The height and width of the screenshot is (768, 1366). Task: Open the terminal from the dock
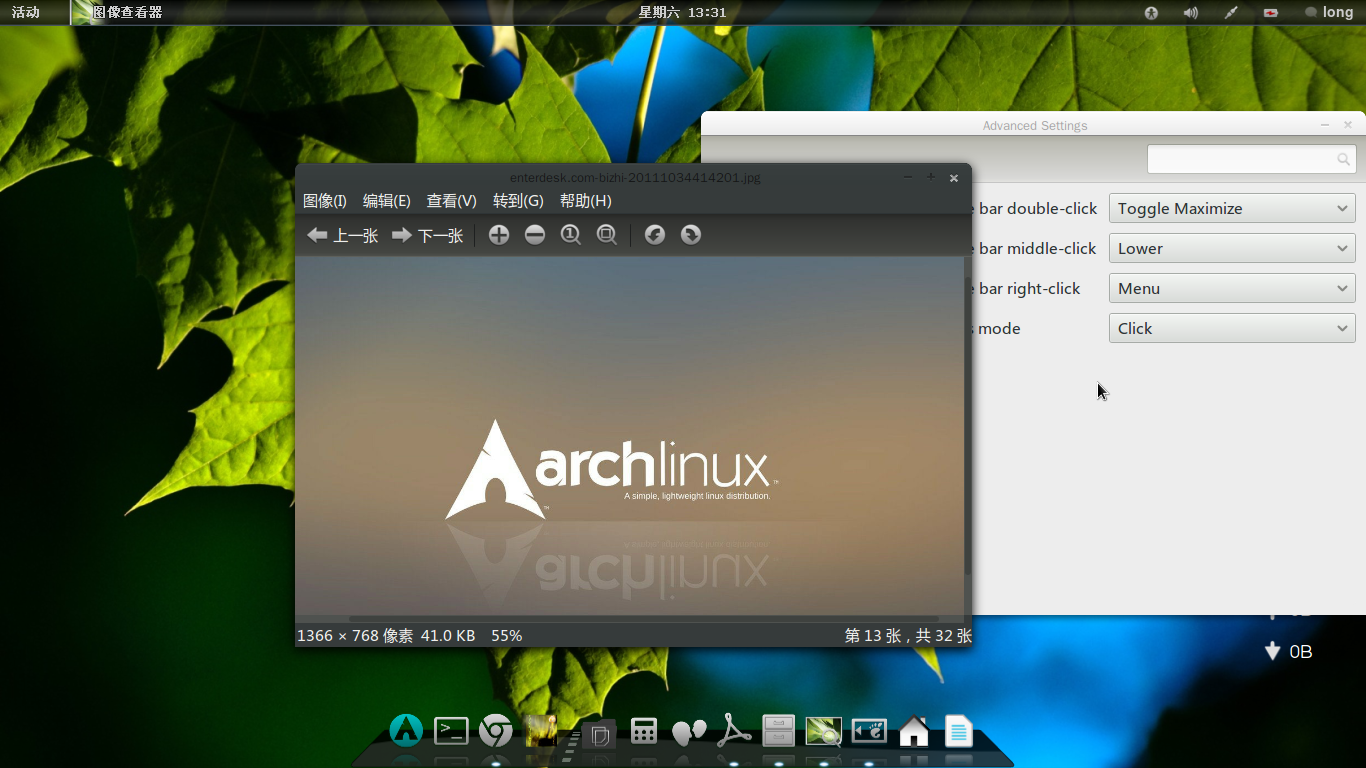click(451, 731)
